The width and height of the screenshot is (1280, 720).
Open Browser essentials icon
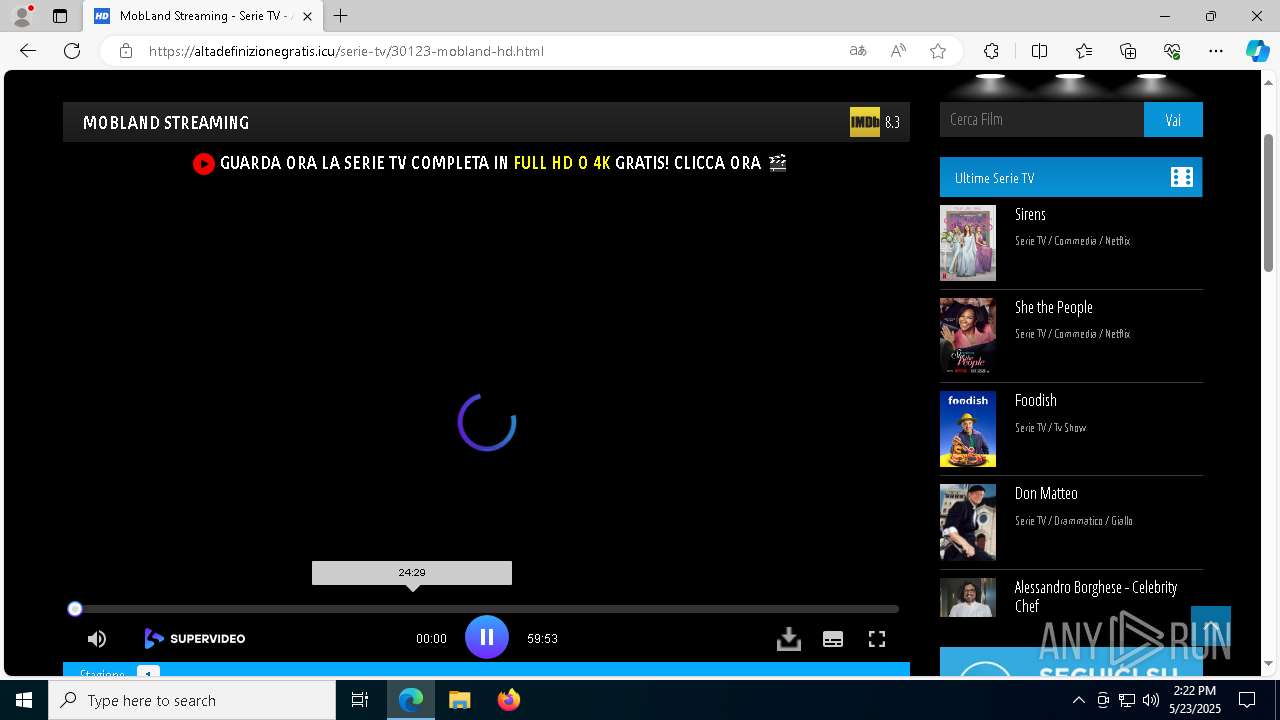pos(1172,51)
